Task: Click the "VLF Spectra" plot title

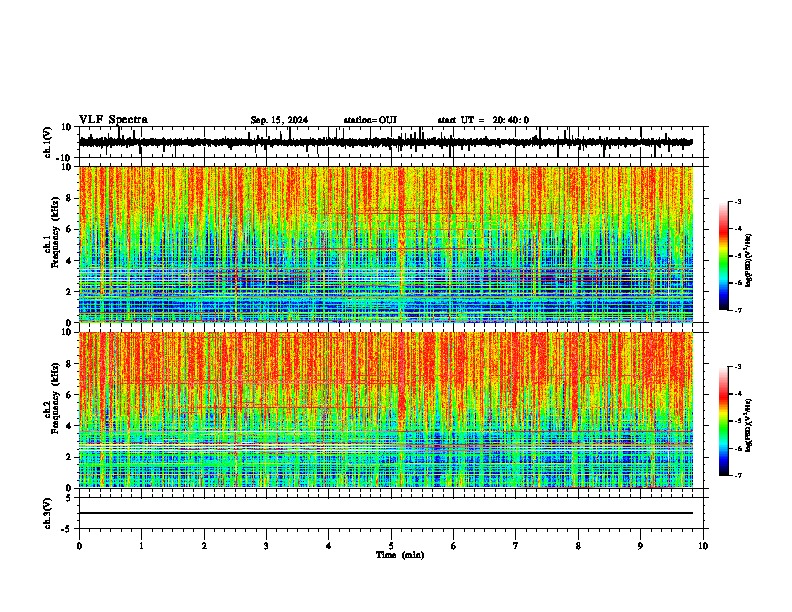Action: (x=113, y=120)
